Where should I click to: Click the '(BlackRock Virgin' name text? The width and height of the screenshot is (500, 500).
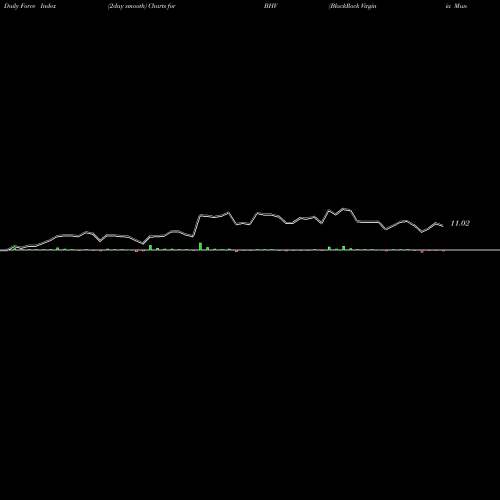353,6
